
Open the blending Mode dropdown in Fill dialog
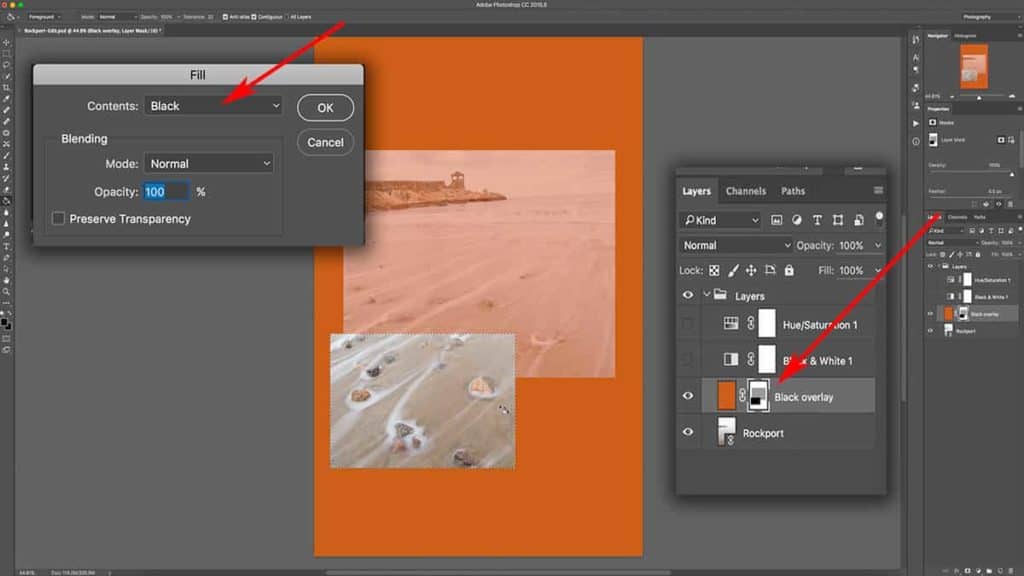tap(208, 162)
